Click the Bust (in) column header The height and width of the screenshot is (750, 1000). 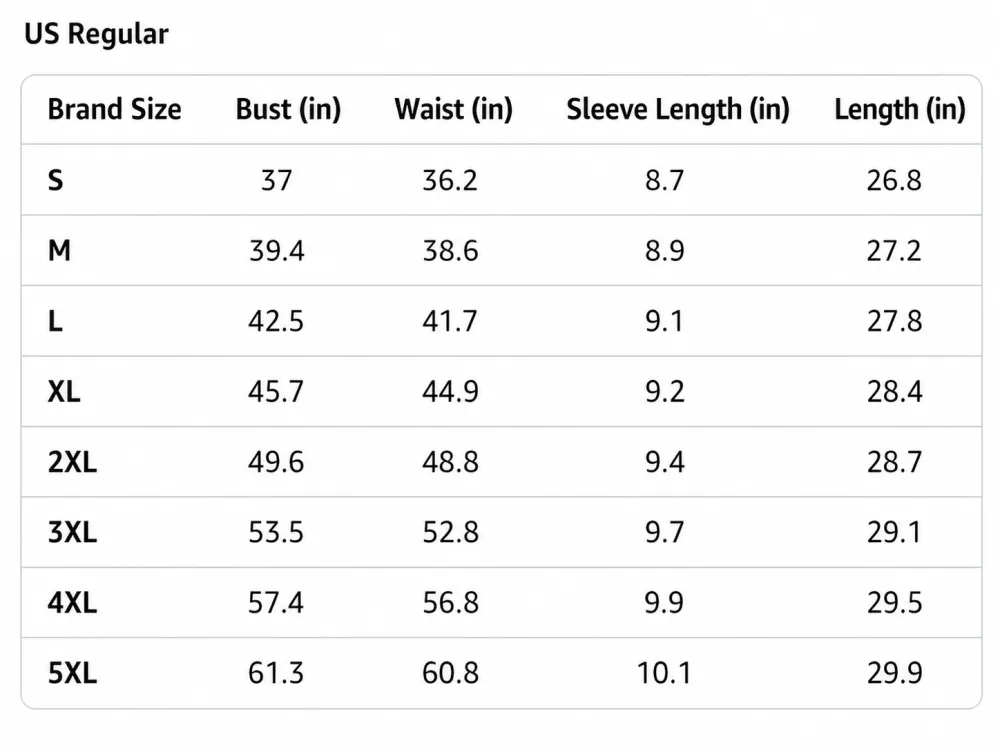tap(288, 109)
